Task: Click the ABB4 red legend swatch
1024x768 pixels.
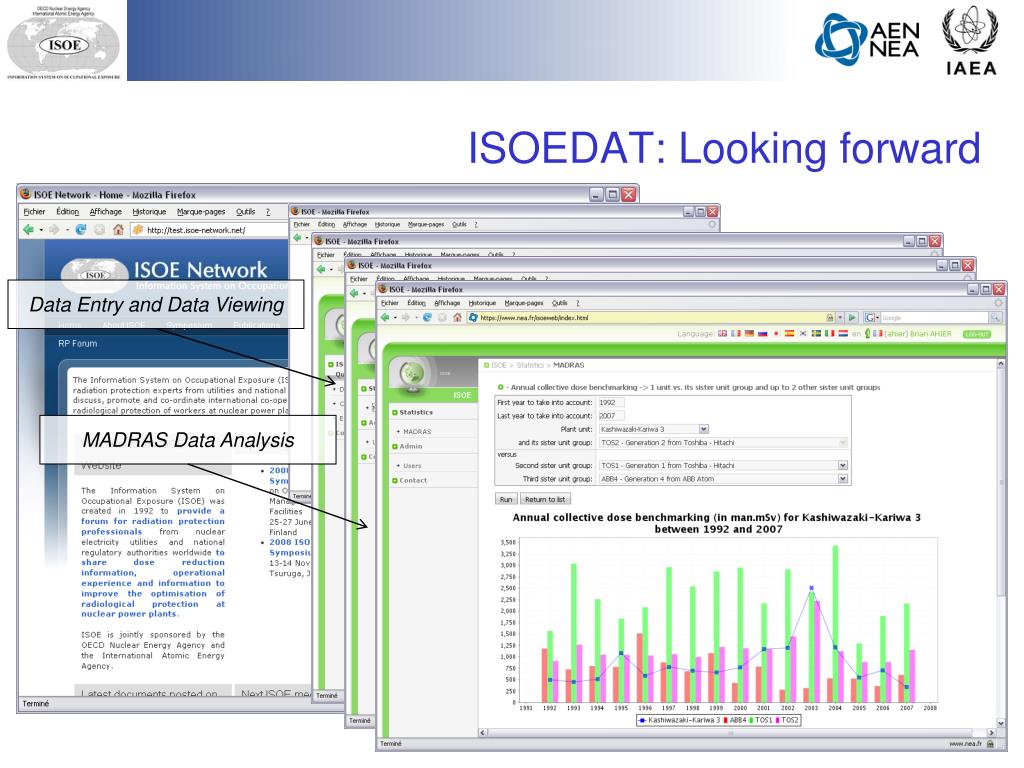Action: [726, 720]
